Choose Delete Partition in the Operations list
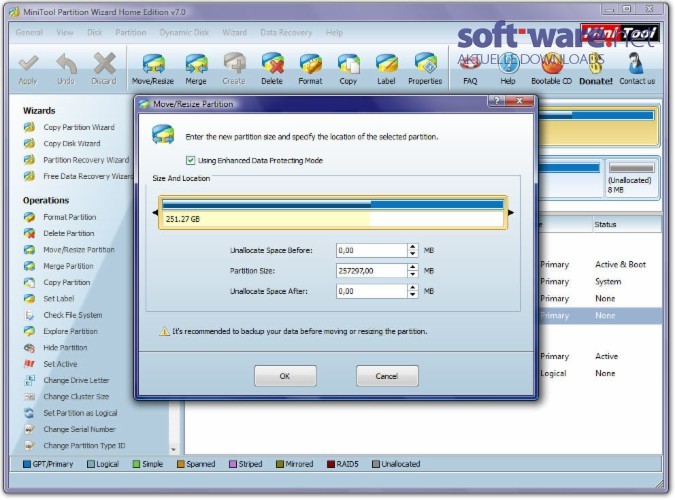Screen dimensions: 675x500 (59, 233)
